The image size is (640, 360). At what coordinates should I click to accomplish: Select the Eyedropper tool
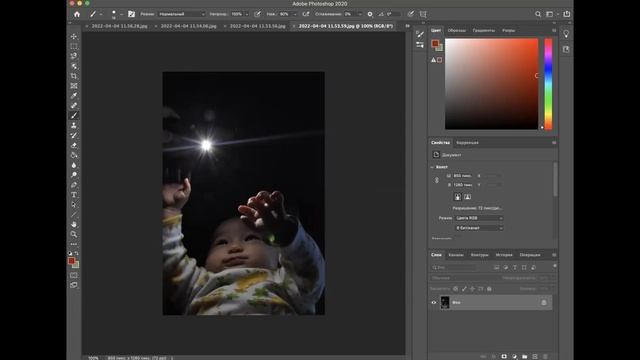click(74, 96)
